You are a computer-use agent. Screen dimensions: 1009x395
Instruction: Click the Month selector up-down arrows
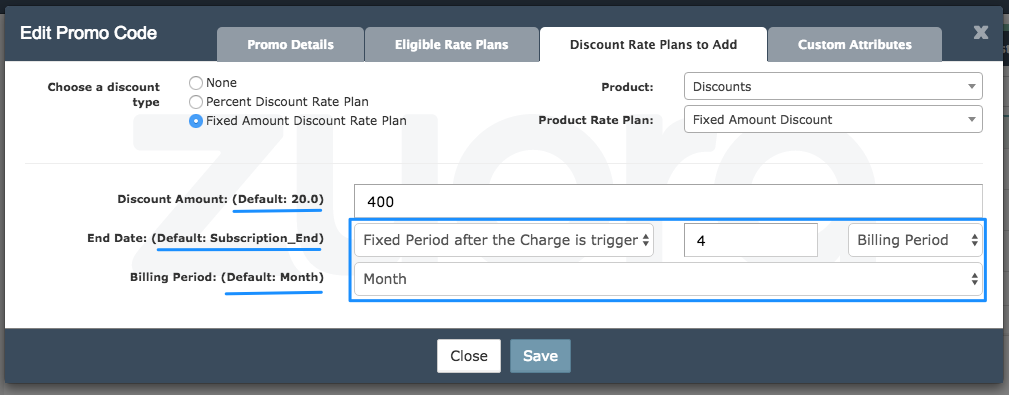tap(974, 279)
